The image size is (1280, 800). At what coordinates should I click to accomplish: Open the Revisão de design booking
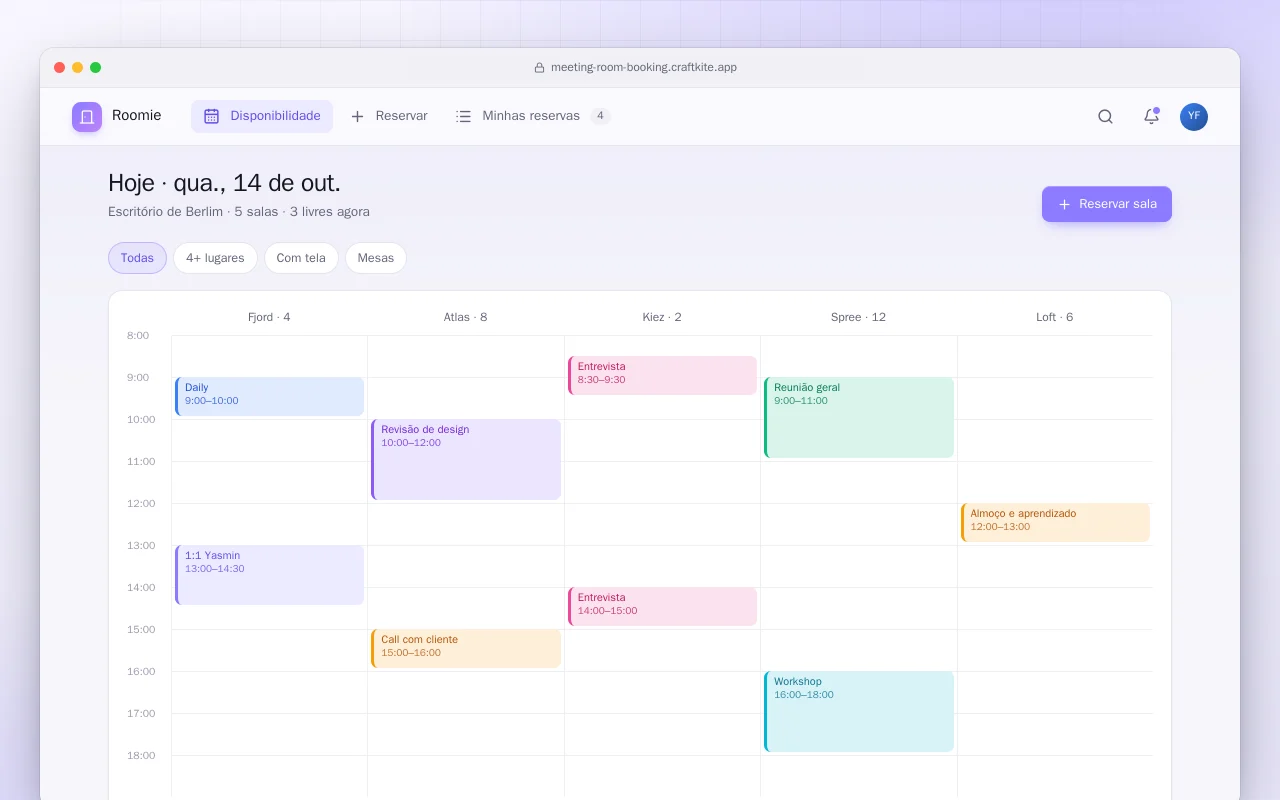(x=466, y=459)
